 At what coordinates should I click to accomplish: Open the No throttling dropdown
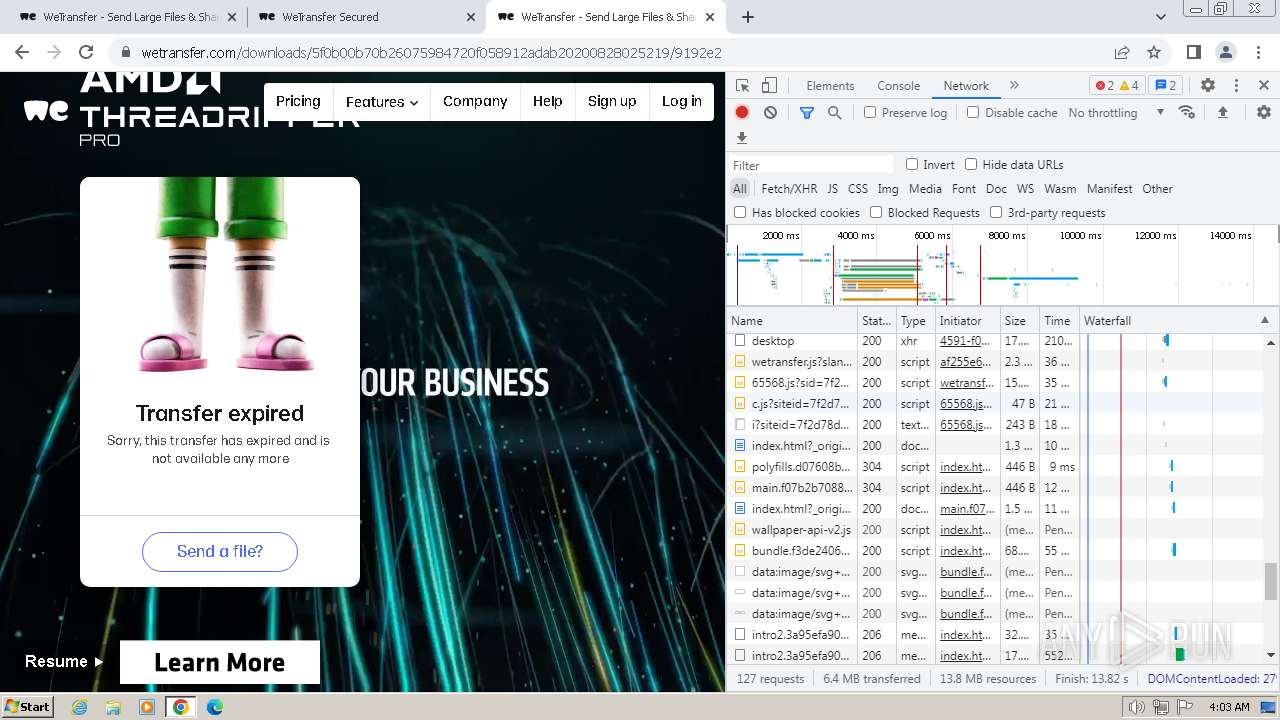1116,113
